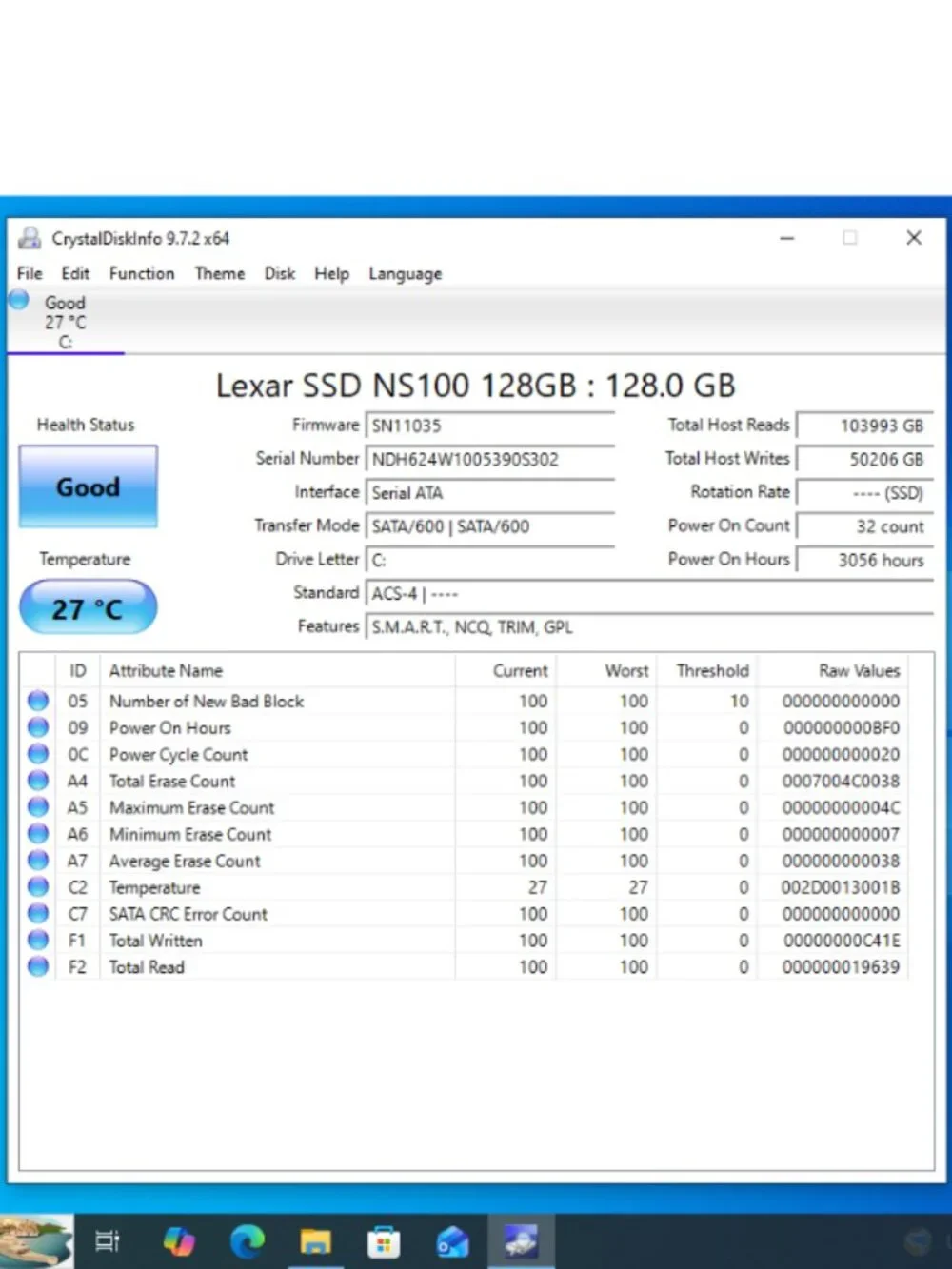
Task: Open Outlook mail from the taskbar
Action: click(x=452, y=1241)
